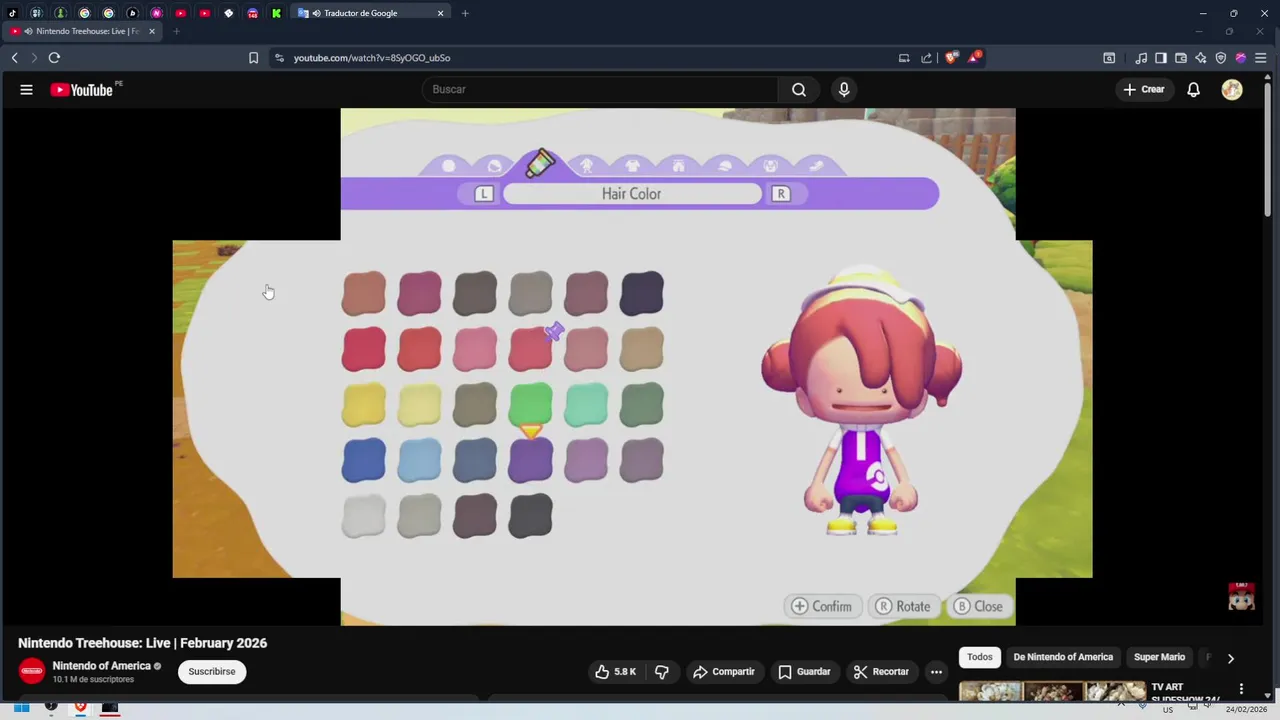Open Leo AI sparkle icon
This screenshot has width=1280, height=720.
point(1201,58)
